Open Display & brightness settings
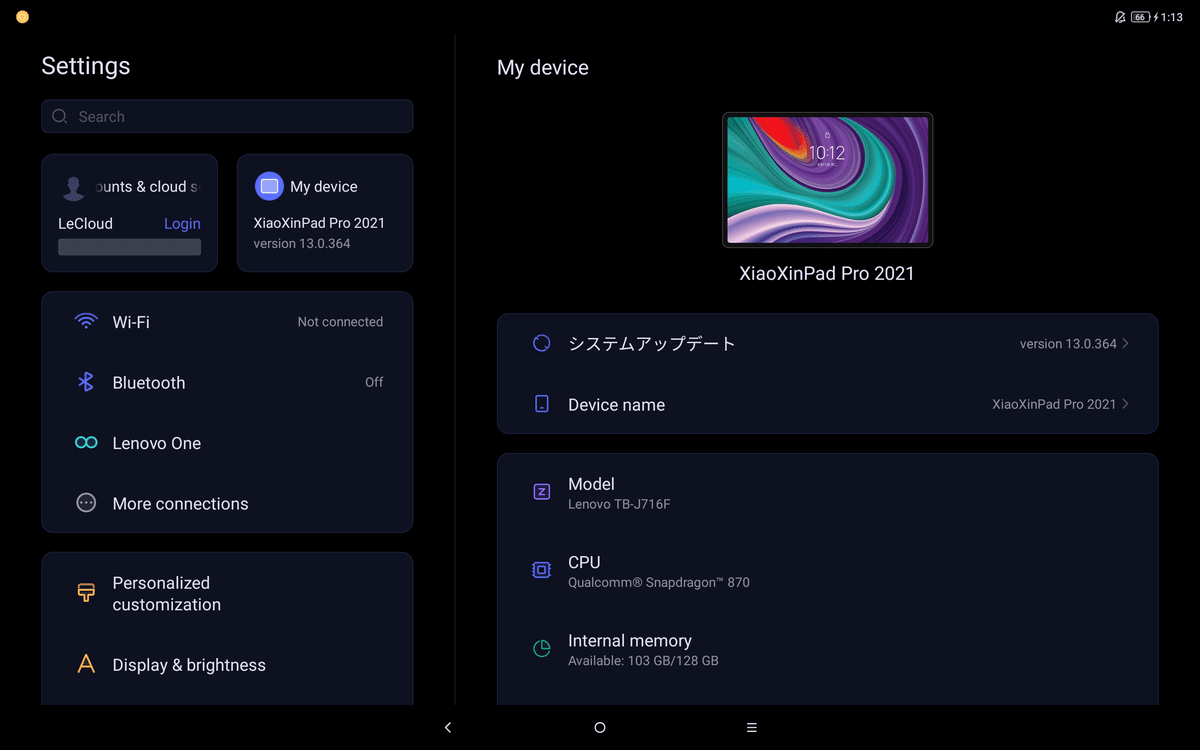 (227, 665)
